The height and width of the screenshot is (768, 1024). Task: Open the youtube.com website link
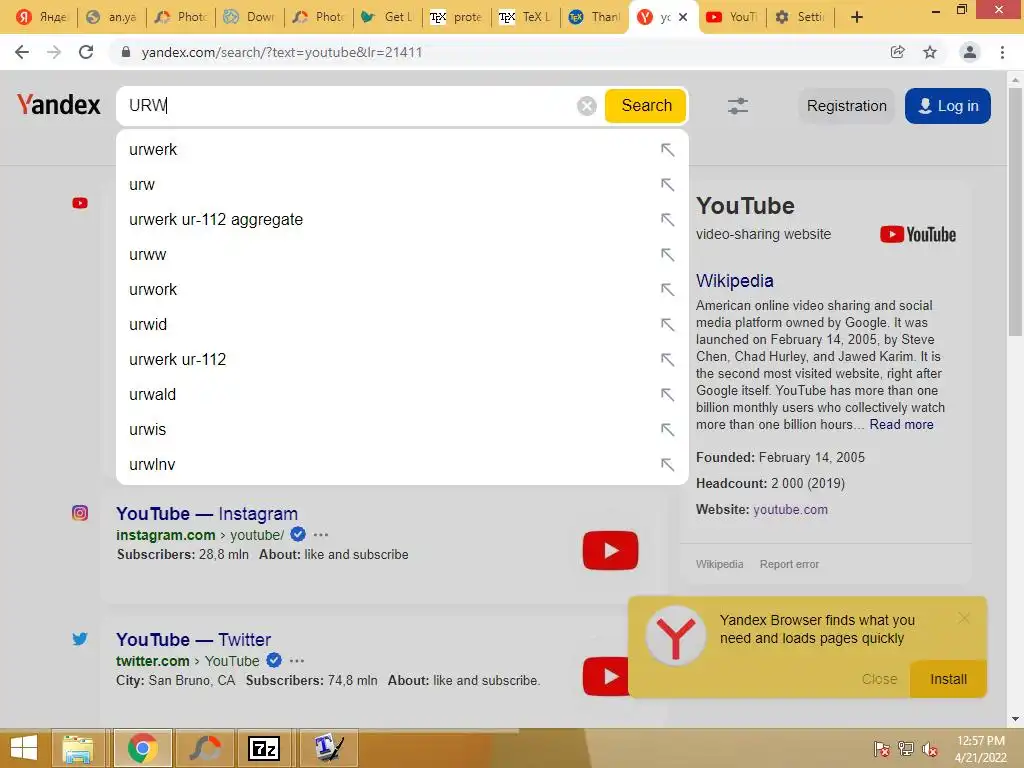tap(790, 509)
